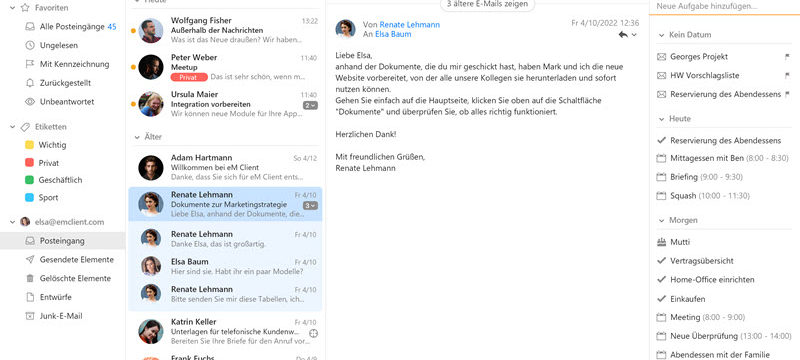Click the Privat tag on Meetup email
Image resolution: width=800 pixels, height=360 pixels.
point(189,77)
